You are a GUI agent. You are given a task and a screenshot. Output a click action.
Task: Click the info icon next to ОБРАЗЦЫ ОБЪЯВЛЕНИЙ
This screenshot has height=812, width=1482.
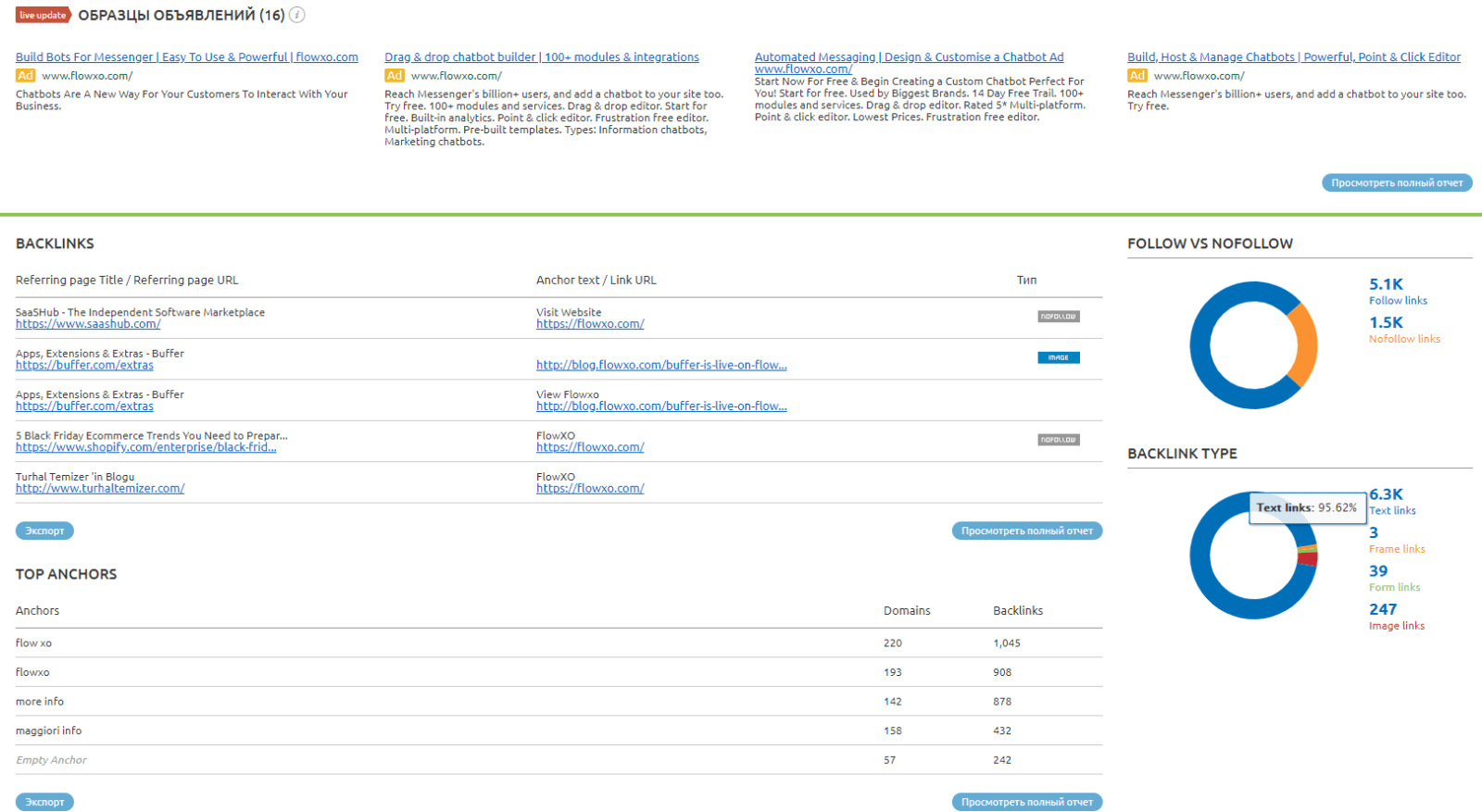[x=297, y=15]
